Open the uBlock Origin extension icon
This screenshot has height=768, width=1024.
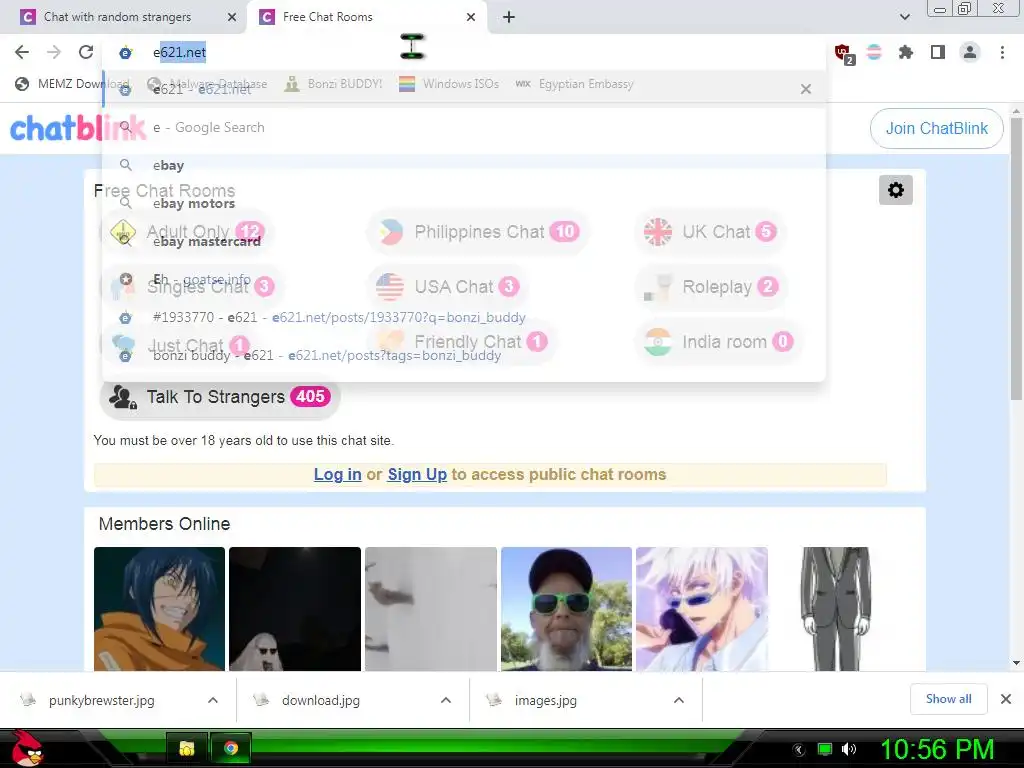[843, 53]
